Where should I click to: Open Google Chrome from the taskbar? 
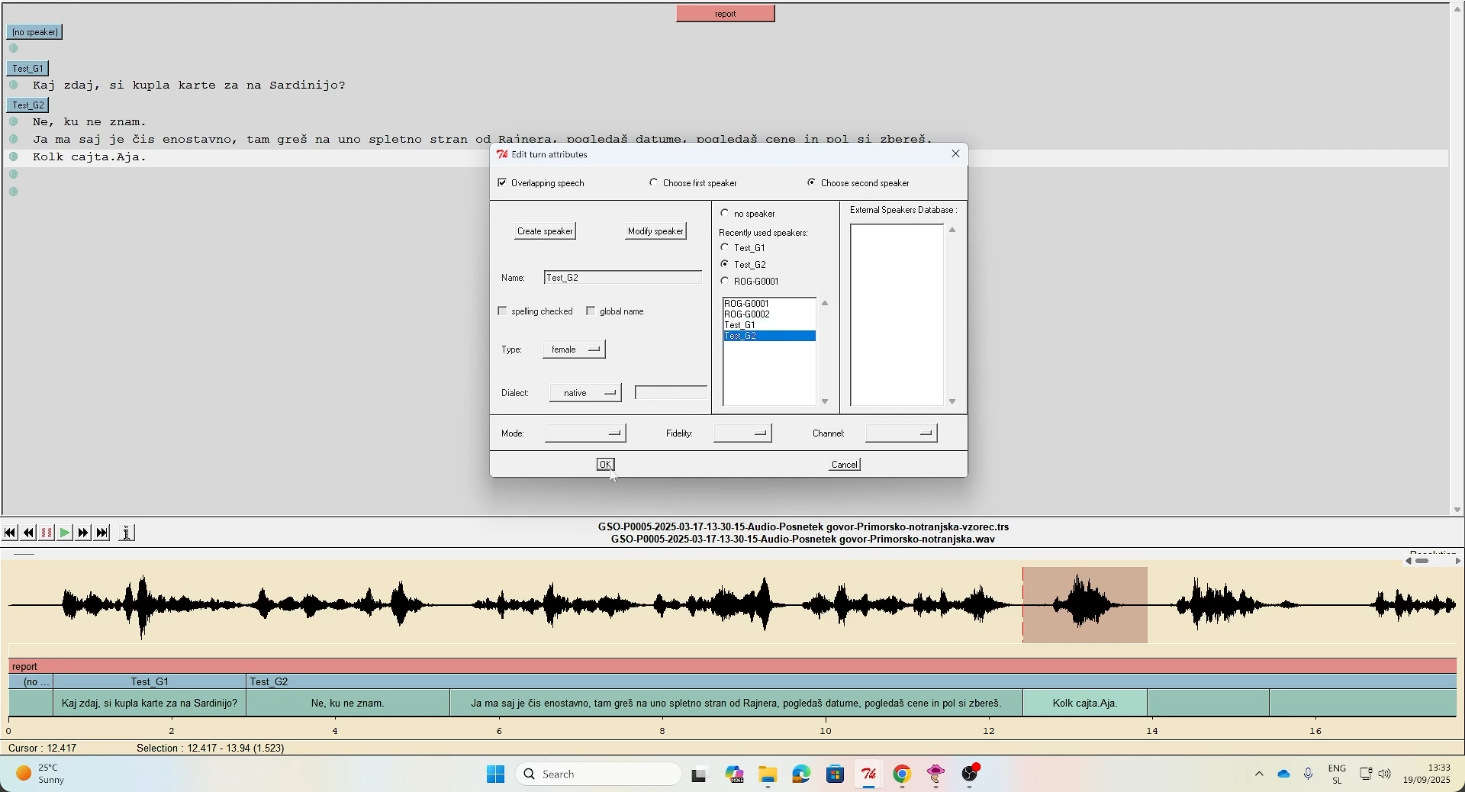click(902, 774)
